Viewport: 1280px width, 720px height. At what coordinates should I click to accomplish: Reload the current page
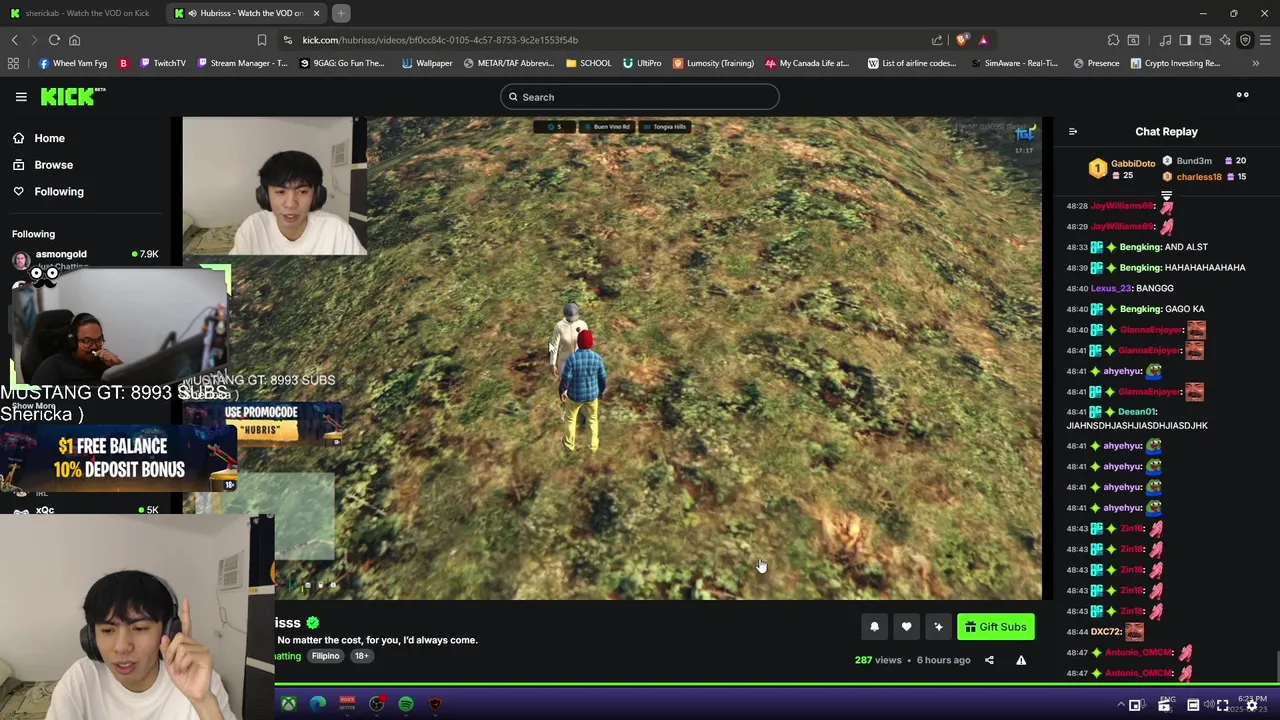coord(54,40)
